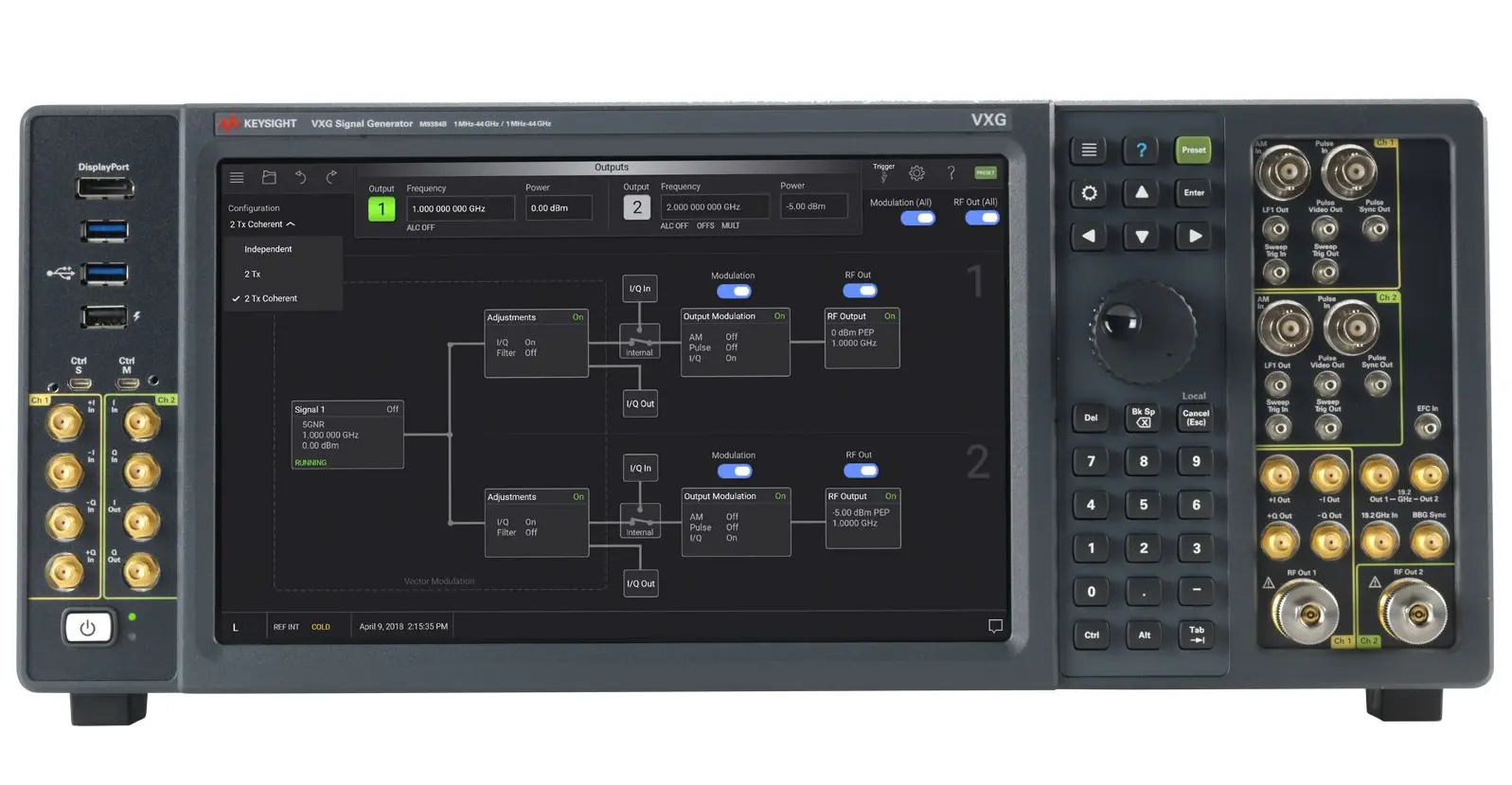Push the up arrow navigation key

[1142, 192]
